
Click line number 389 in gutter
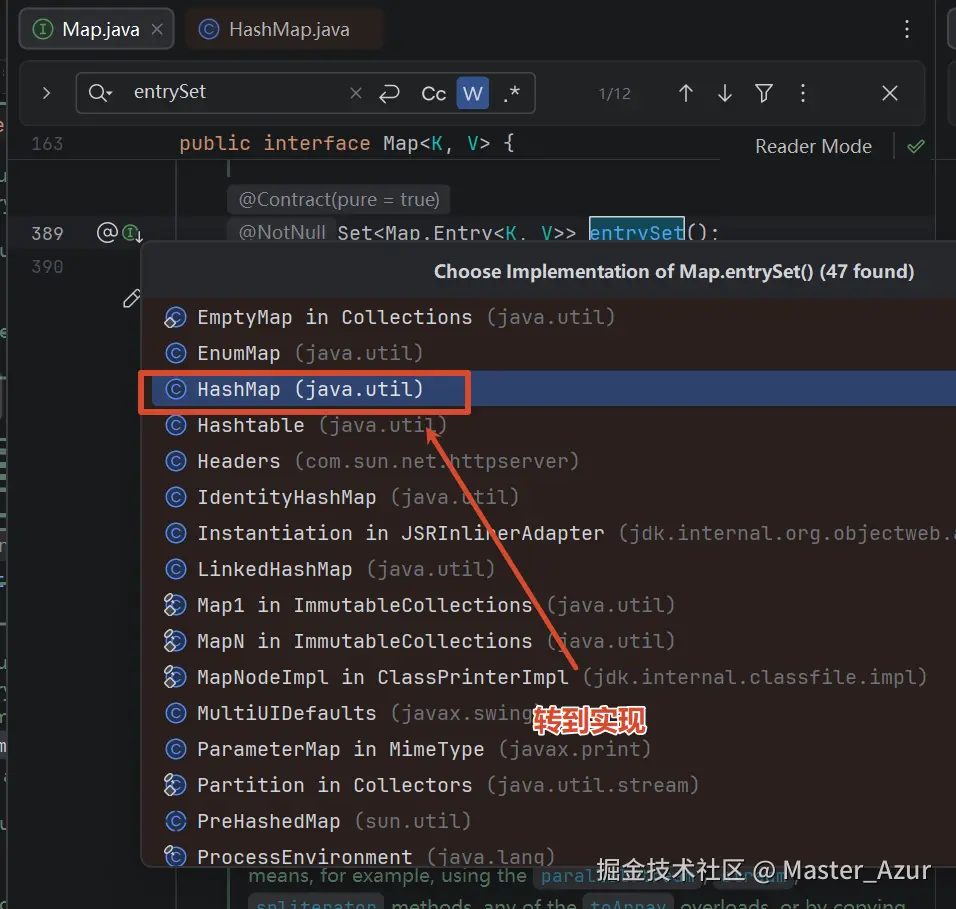48,233
